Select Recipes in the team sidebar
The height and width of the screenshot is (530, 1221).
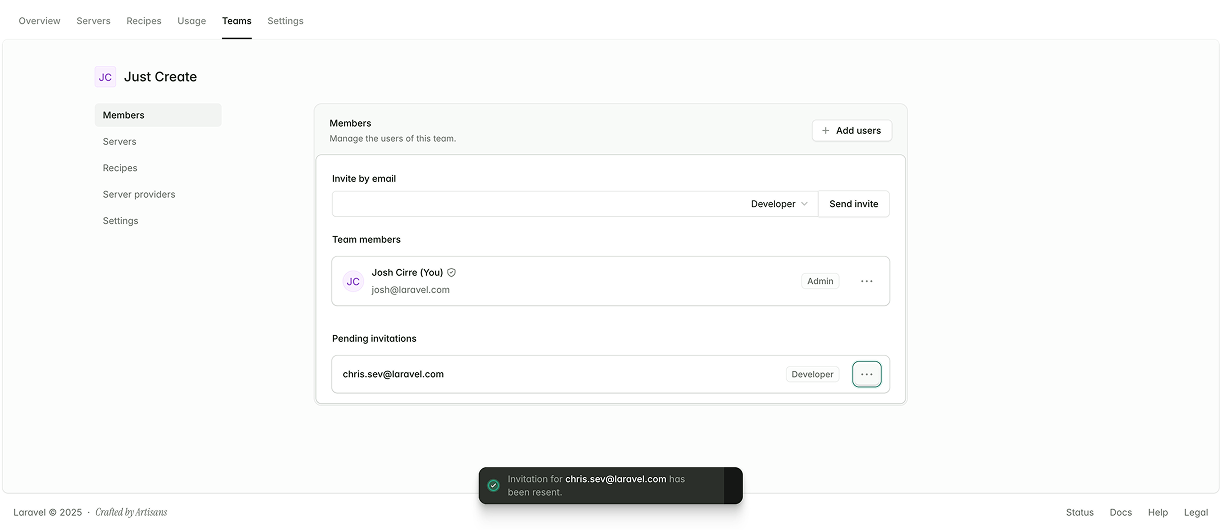pos(120,168)
